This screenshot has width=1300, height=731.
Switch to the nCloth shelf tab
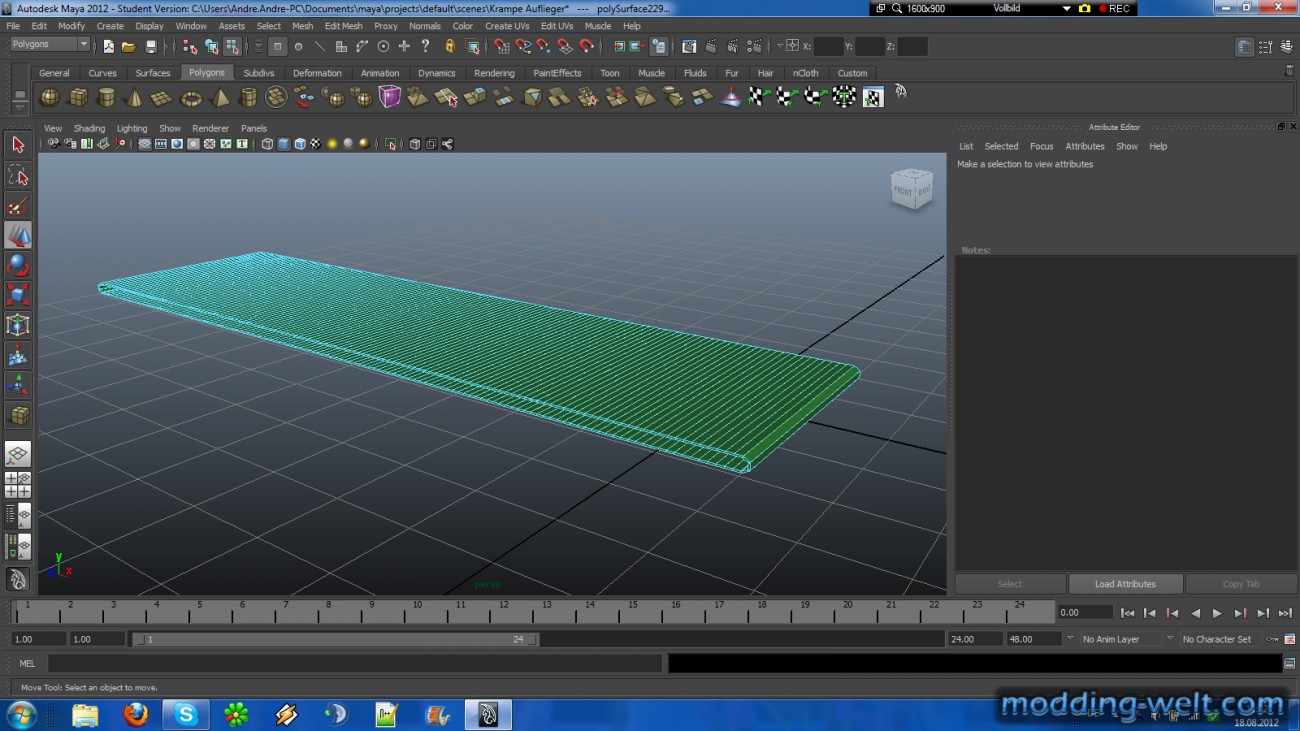tap(805, 73)
